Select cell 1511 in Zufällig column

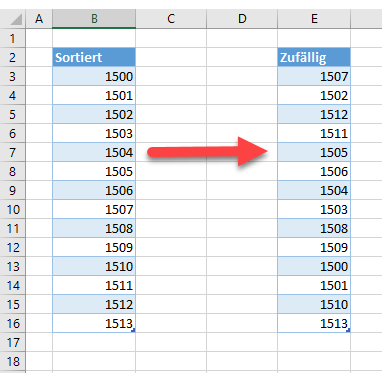pos(314,133)
